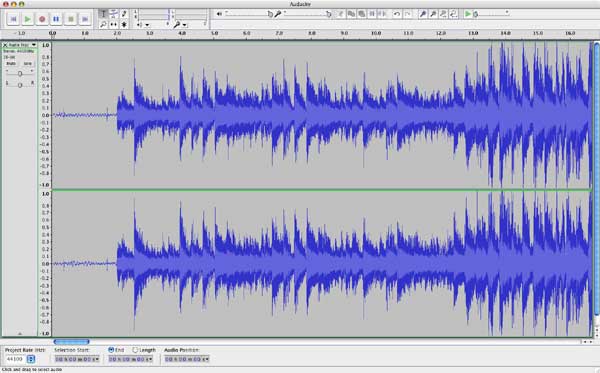
Task: Adjust the output volume slider beside speaker icon
Action: (x=249, y=14)
